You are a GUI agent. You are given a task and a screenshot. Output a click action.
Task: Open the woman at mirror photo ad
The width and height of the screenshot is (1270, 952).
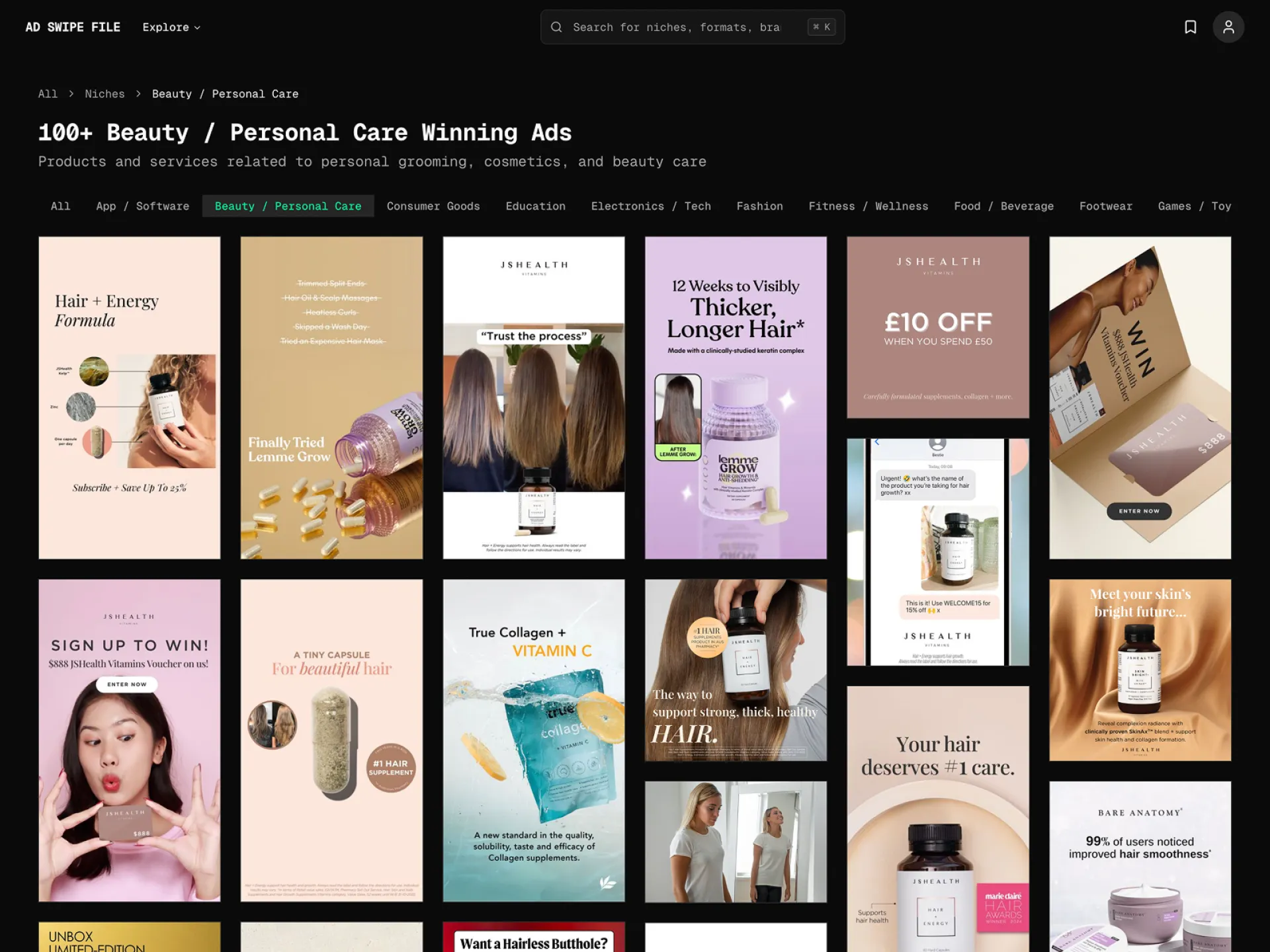(736, 842)
